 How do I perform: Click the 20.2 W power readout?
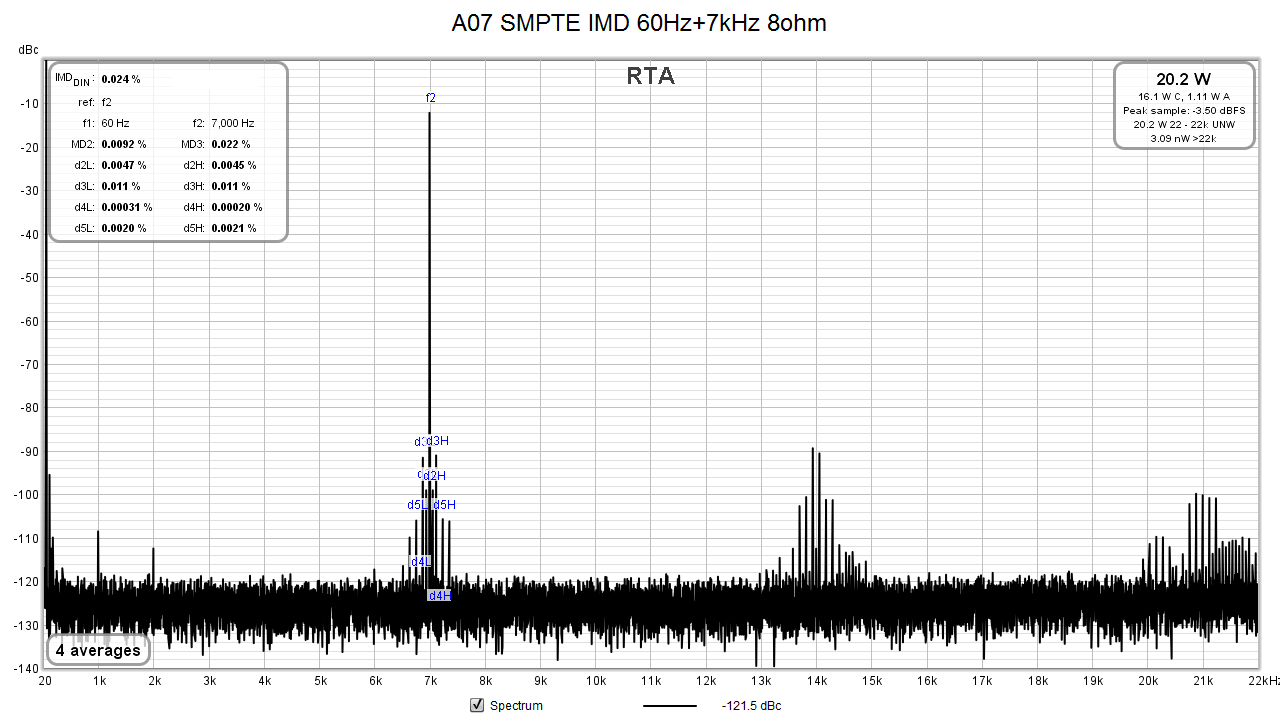click(1184, 79)
